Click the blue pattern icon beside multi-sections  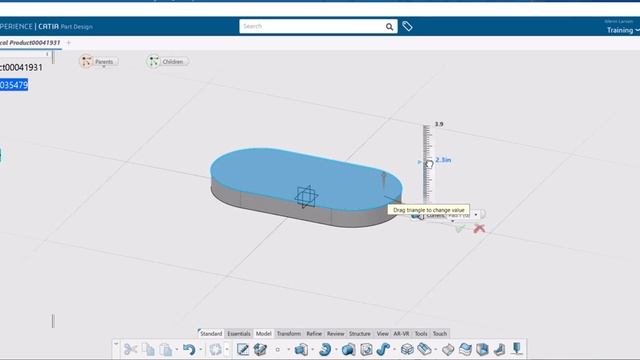click(x=424, y=349)
